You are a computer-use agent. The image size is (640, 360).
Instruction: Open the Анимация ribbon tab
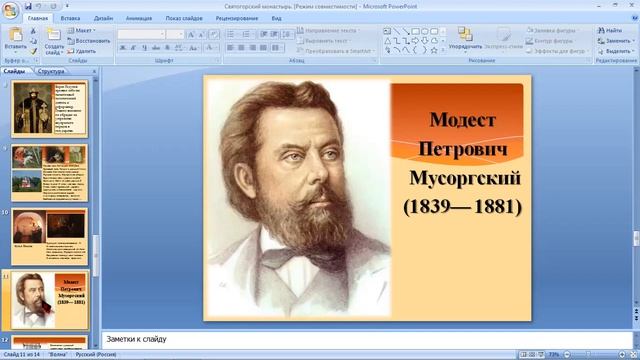(139, 18)
